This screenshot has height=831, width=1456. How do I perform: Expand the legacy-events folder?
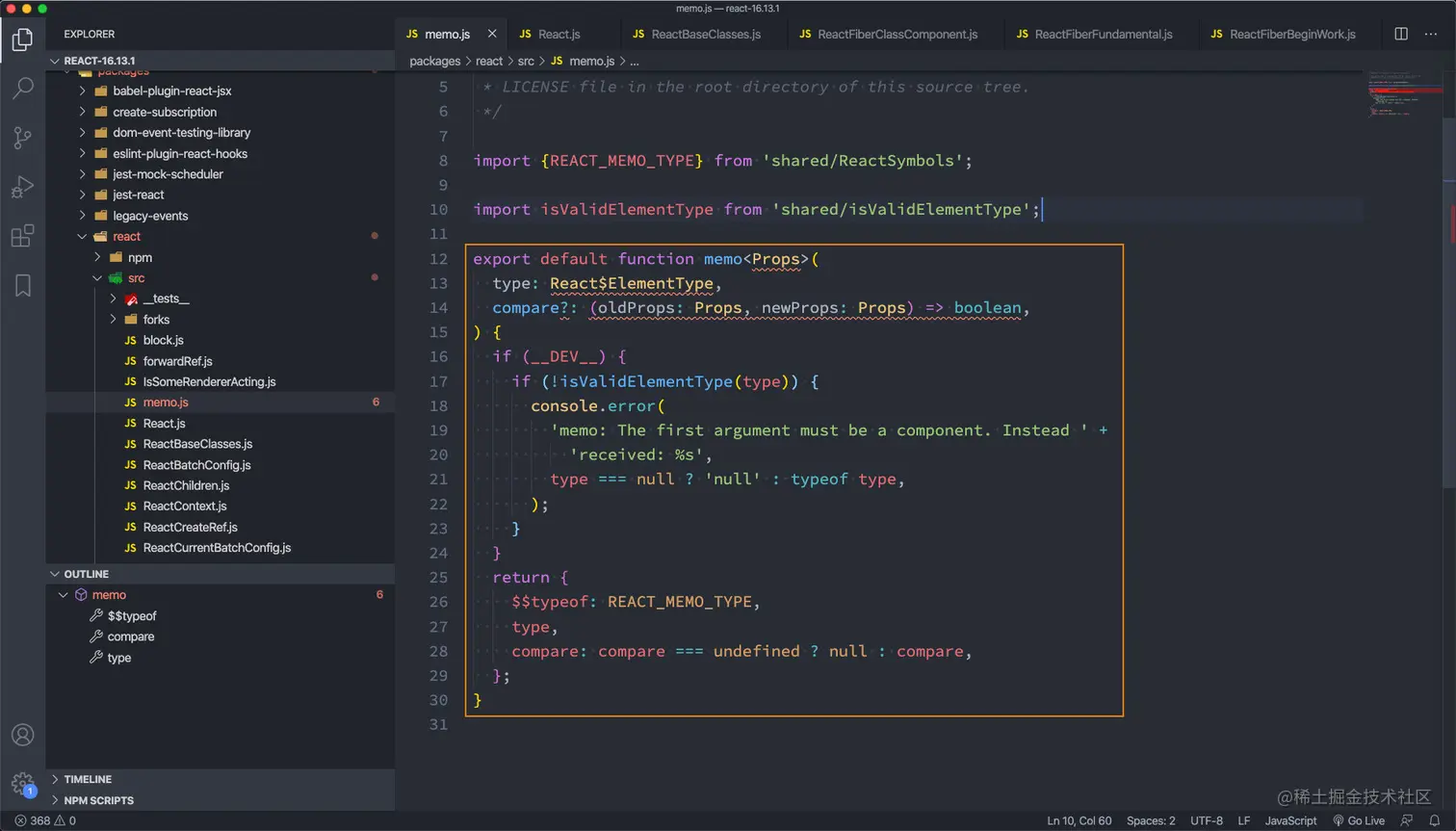pos(220,216)
